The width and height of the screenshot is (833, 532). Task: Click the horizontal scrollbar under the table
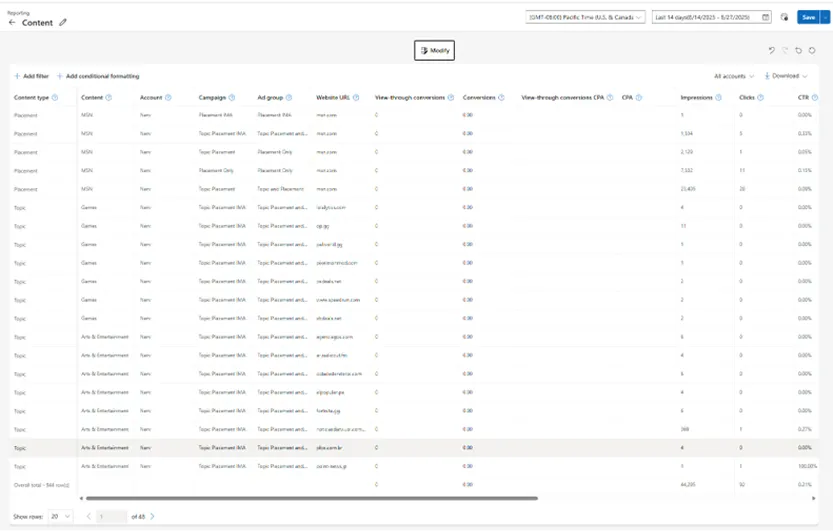pos(310,498)
